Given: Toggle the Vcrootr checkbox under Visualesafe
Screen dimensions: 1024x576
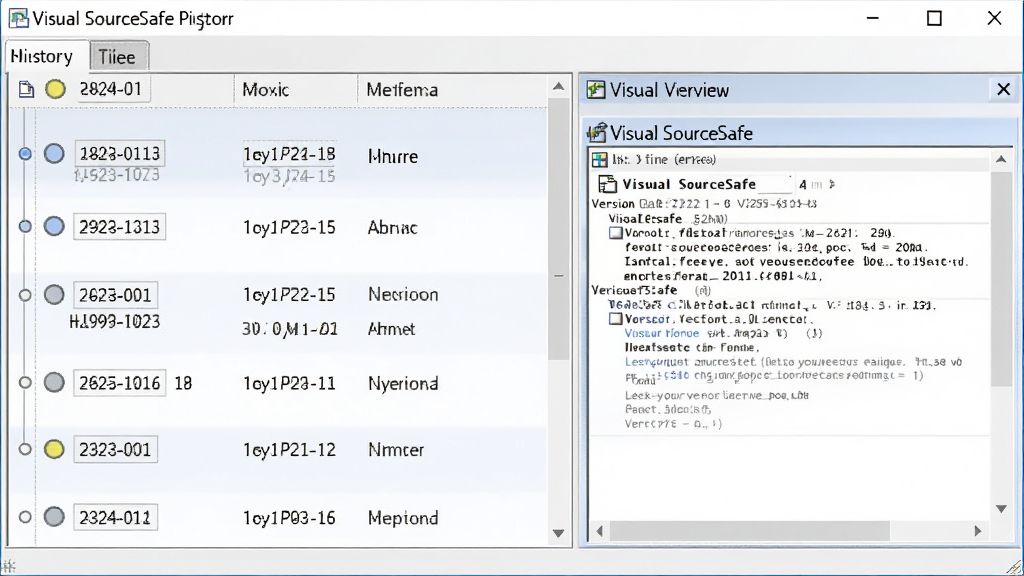Looking at the screenshot, I should (x=615, y=232).
